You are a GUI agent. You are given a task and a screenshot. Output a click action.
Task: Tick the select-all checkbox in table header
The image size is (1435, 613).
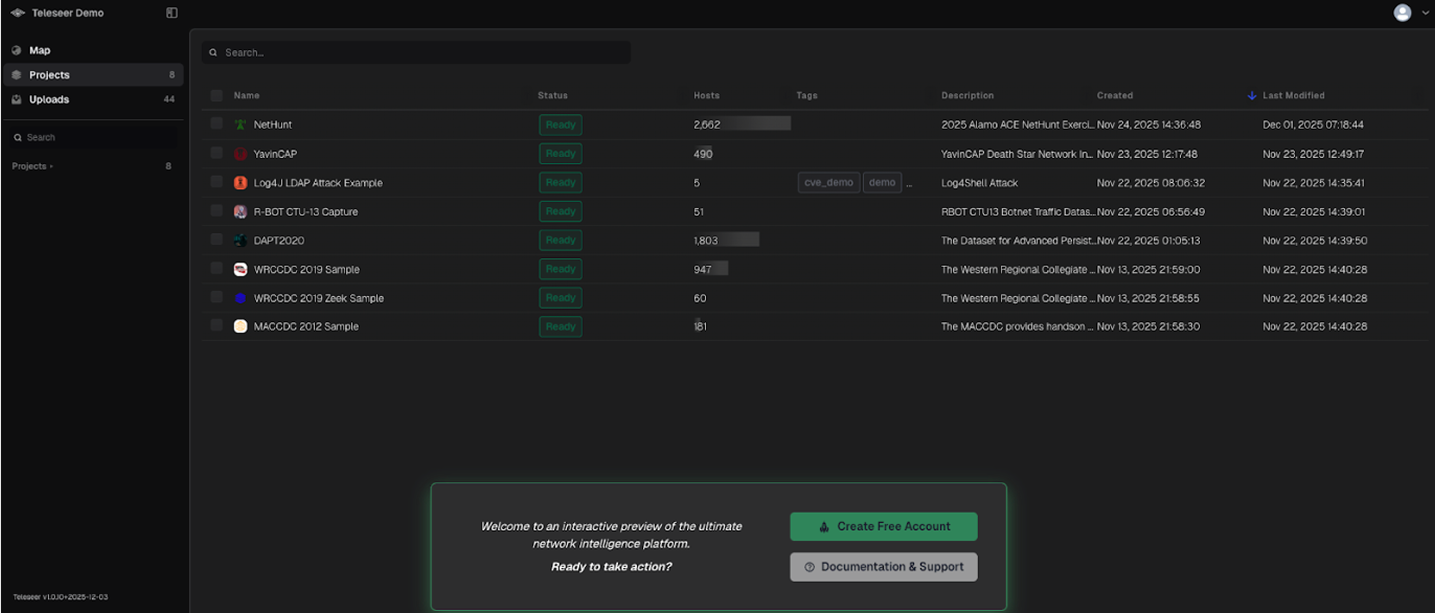coord(217,96)
